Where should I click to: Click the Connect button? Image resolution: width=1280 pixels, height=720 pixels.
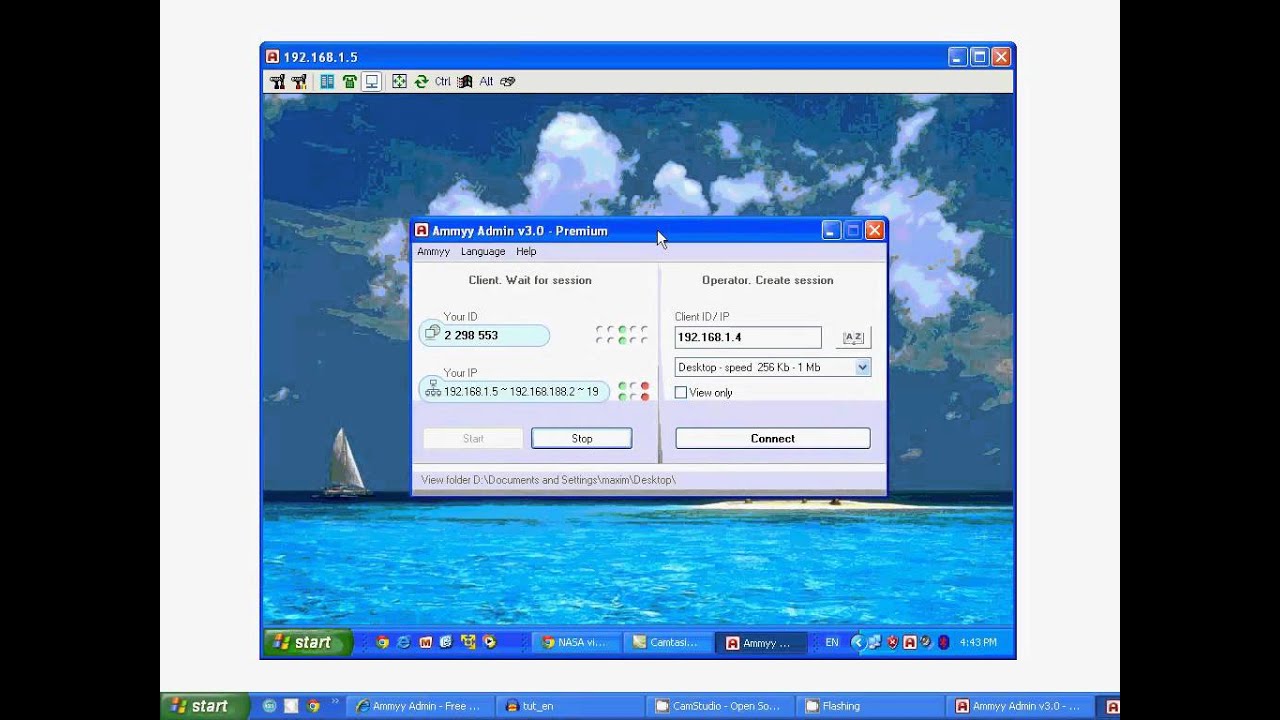click(x=773, y=438)
